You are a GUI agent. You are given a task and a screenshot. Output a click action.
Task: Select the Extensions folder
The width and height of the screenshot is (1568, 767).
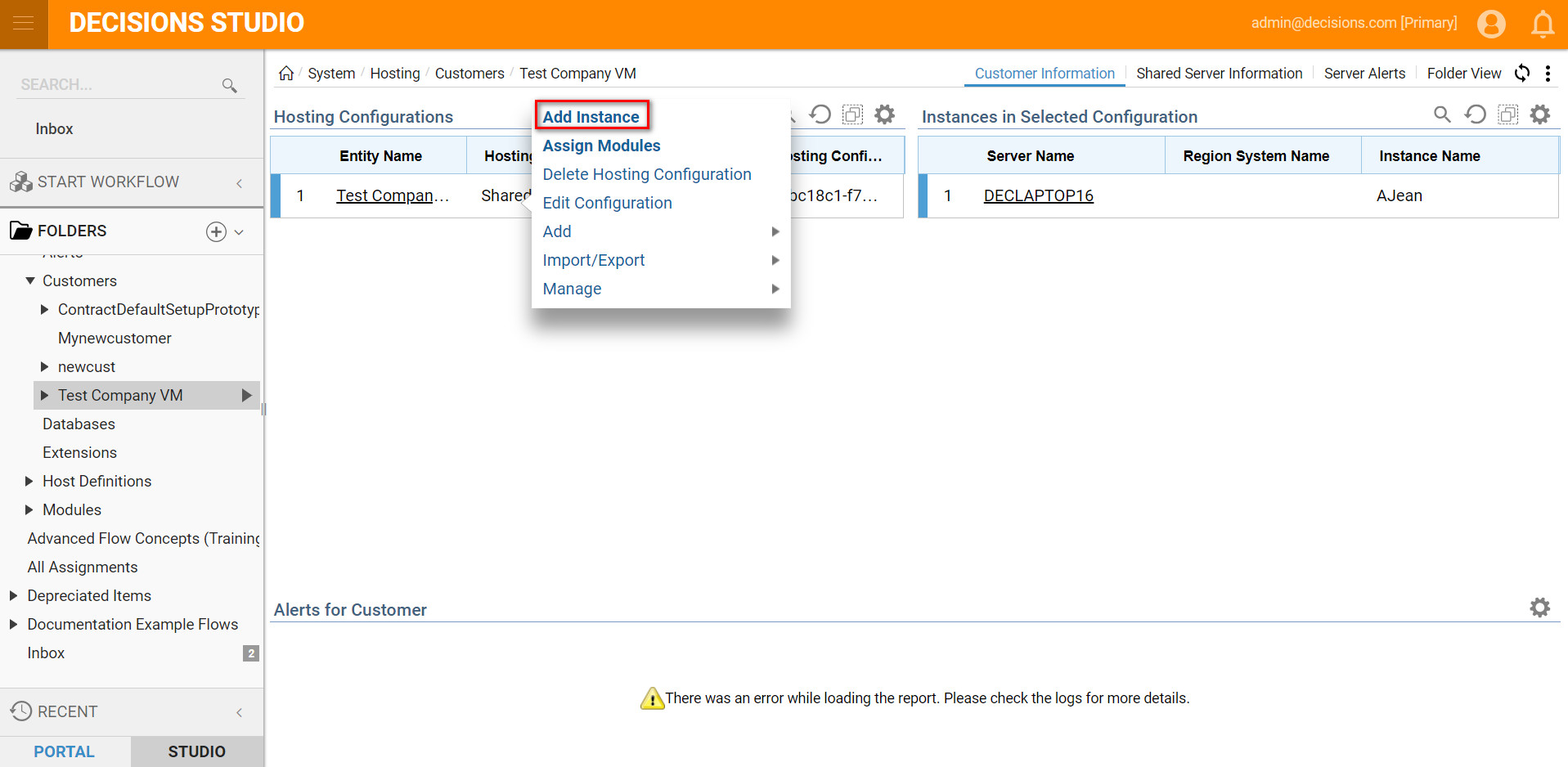(x=79, y=452)
